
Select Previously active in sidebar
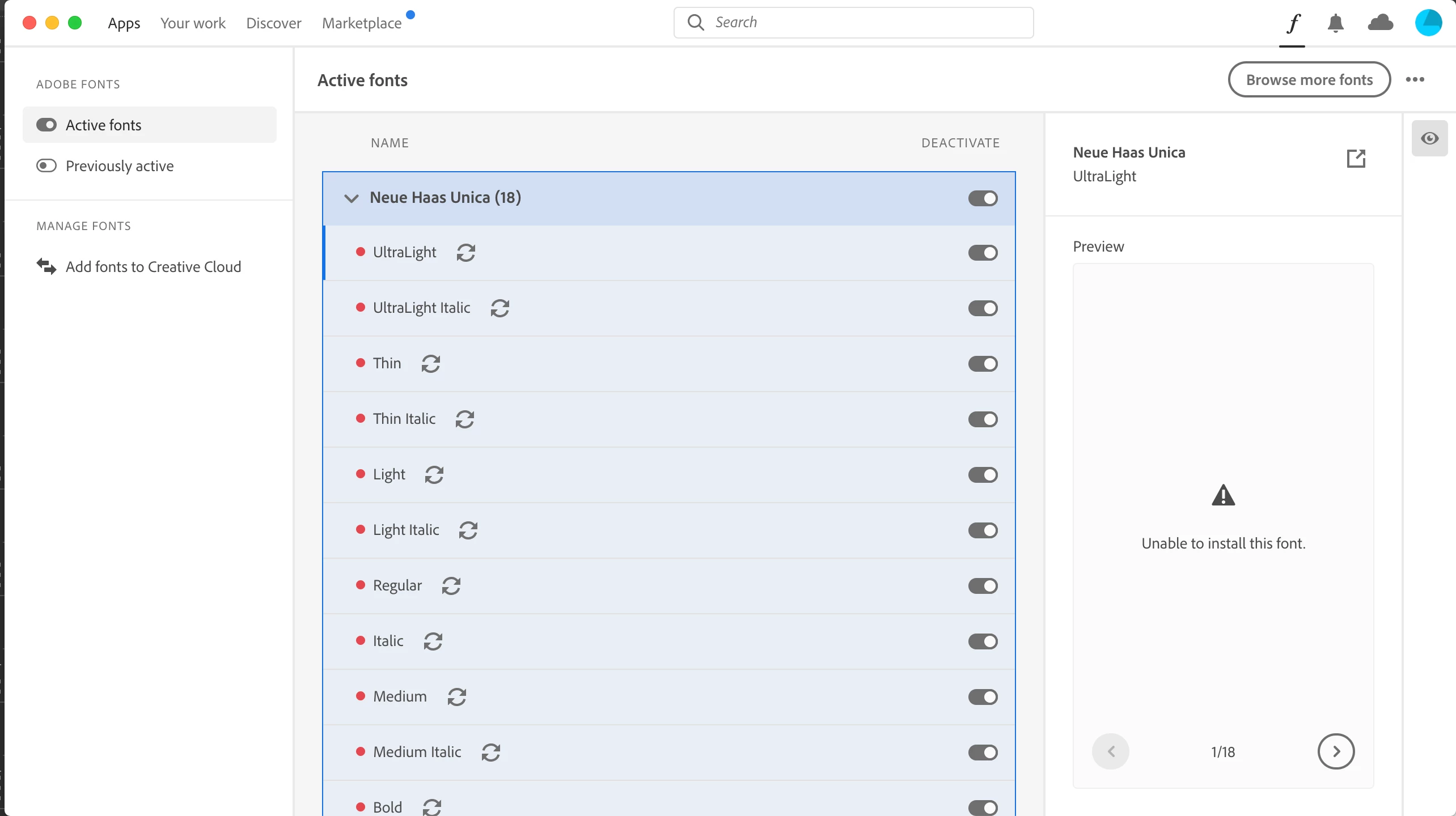point(119,166)
